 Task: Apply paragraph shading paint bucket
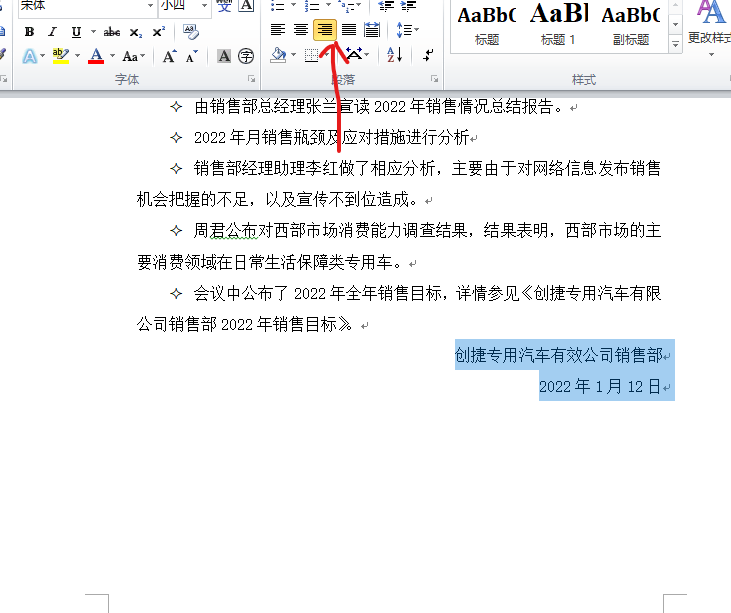pyautogui.click(x=278, y=55)
